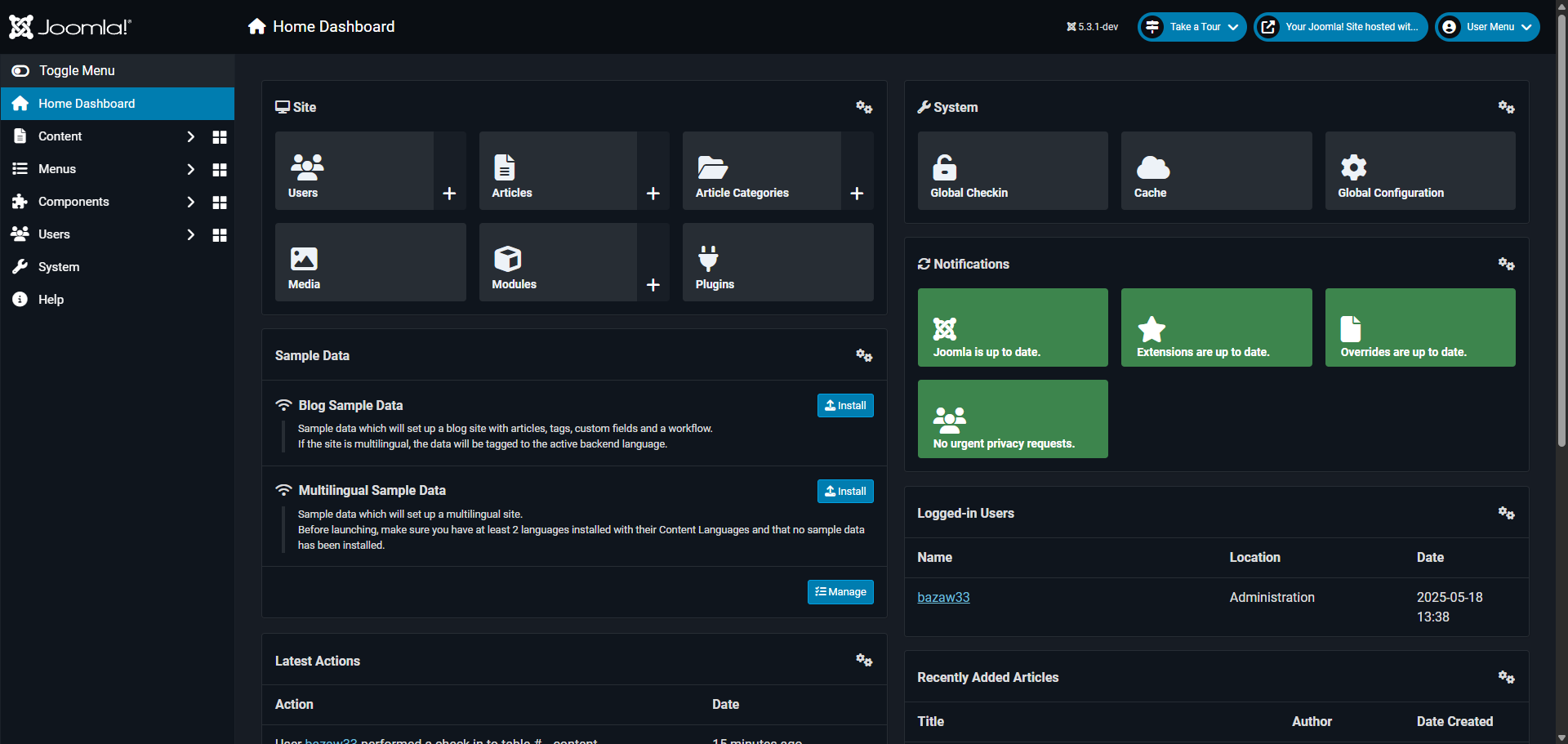
Task: Open Global Checkin via its lock icon
Action: (x=944, y=166)
